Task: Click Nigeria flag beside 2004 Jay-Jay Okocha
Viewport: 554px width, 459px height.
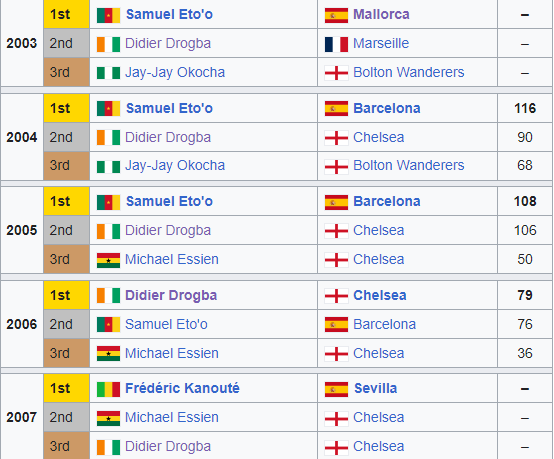Action: [108, 166]
